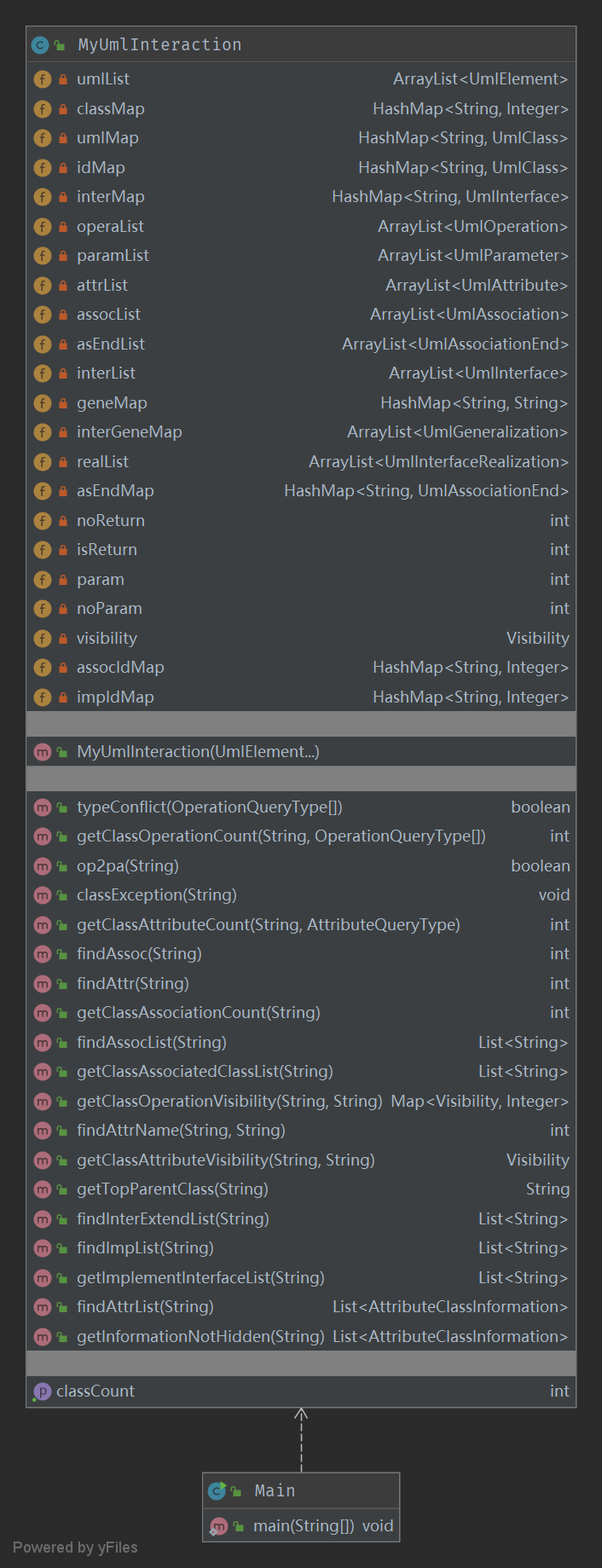Click the field icon beside visibility
The height and width of the screenshot is (1568, 602).
(43, 639)
